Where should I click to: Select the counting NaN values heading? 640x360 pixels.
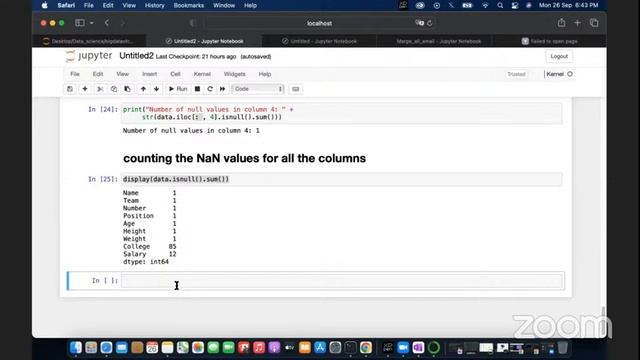pyautogui.click(x=244, y=158)
